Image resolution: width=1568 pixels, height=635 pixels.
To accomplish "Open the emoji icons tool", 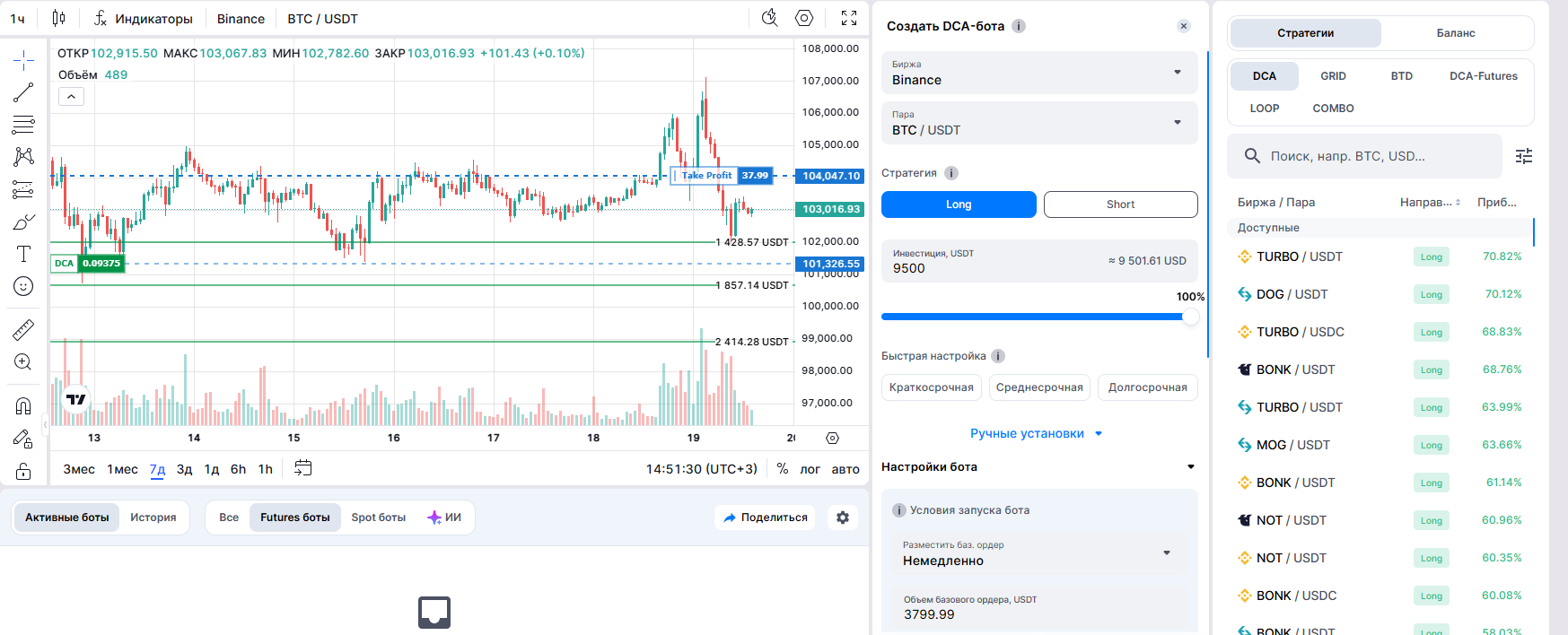I will [x=23, y=286].
